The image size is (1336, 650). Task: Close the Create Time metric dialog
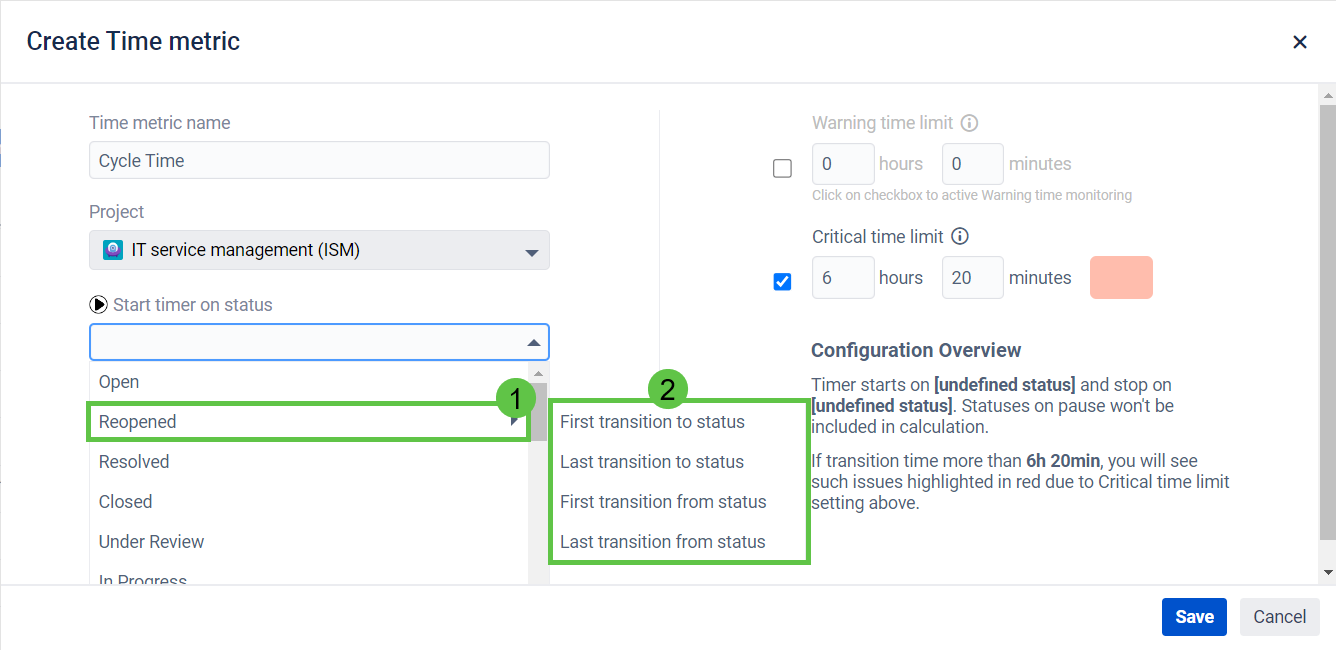tap(1299, 42)
